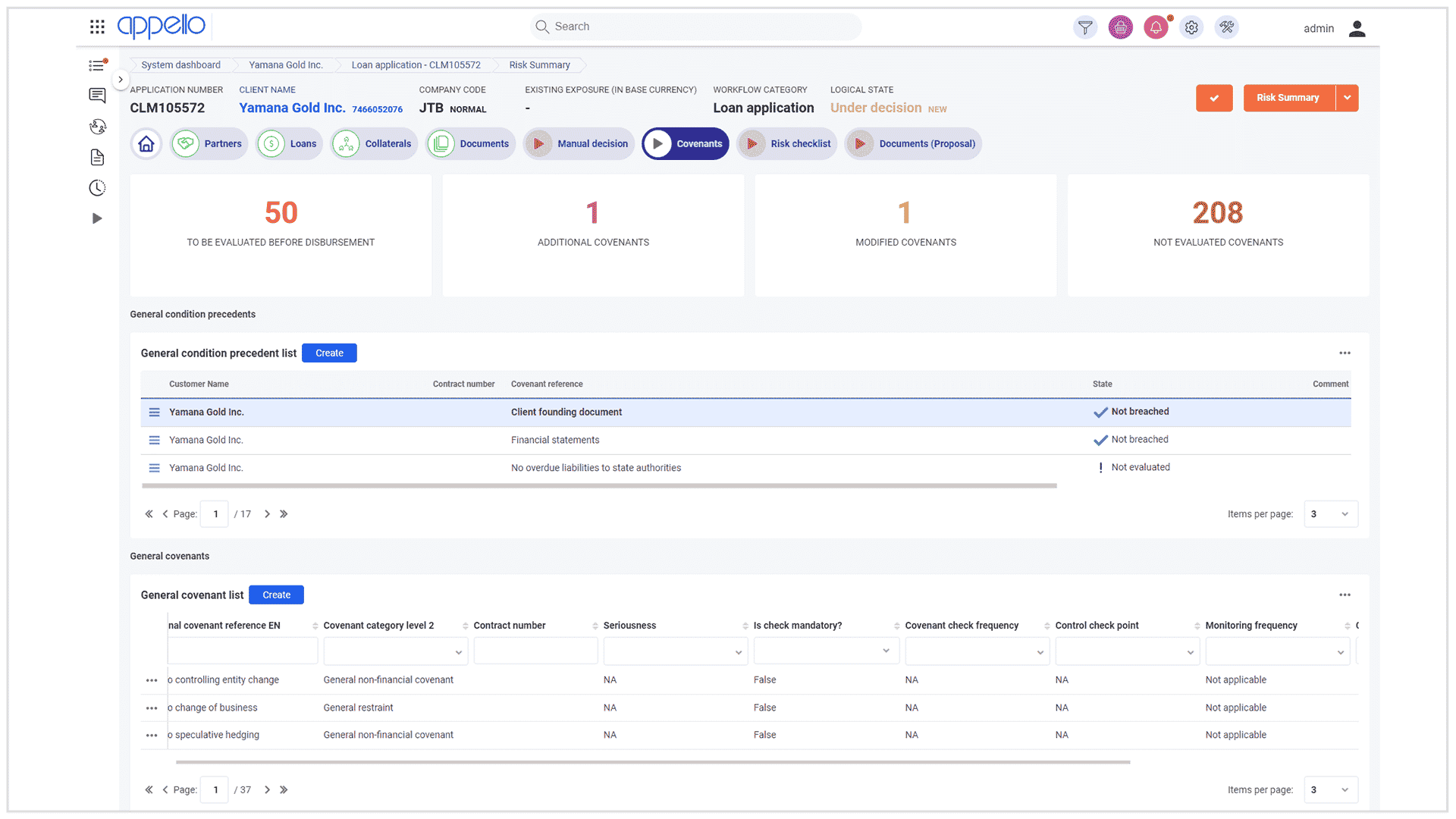
Task: Click the Risk Summary button
Action: 1288,98
